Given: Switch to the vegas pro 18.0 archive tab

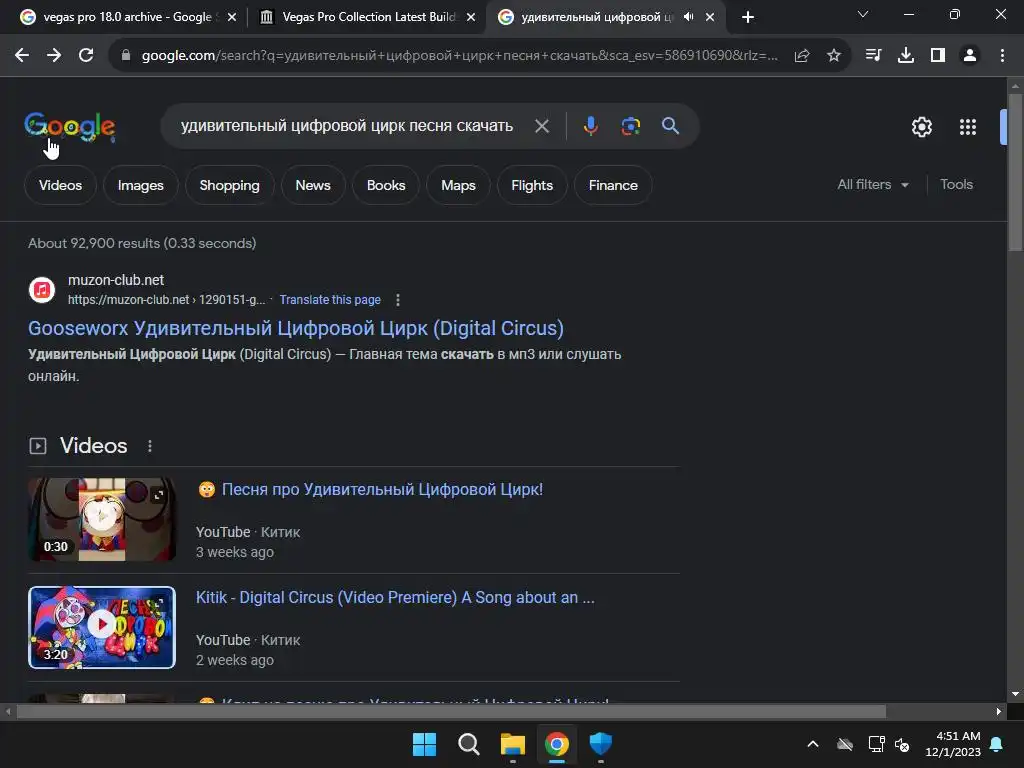Looking at the screenshot, I should (127, 17).
